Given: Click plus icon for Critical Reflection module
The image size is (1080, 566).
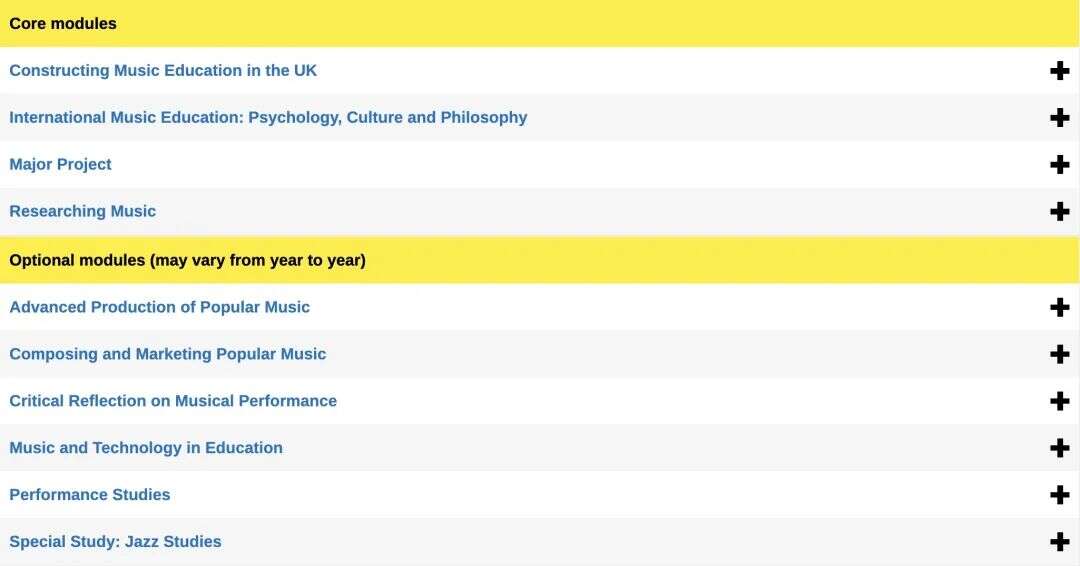Looking at the screenshot, I should (x=1059, y=402).
